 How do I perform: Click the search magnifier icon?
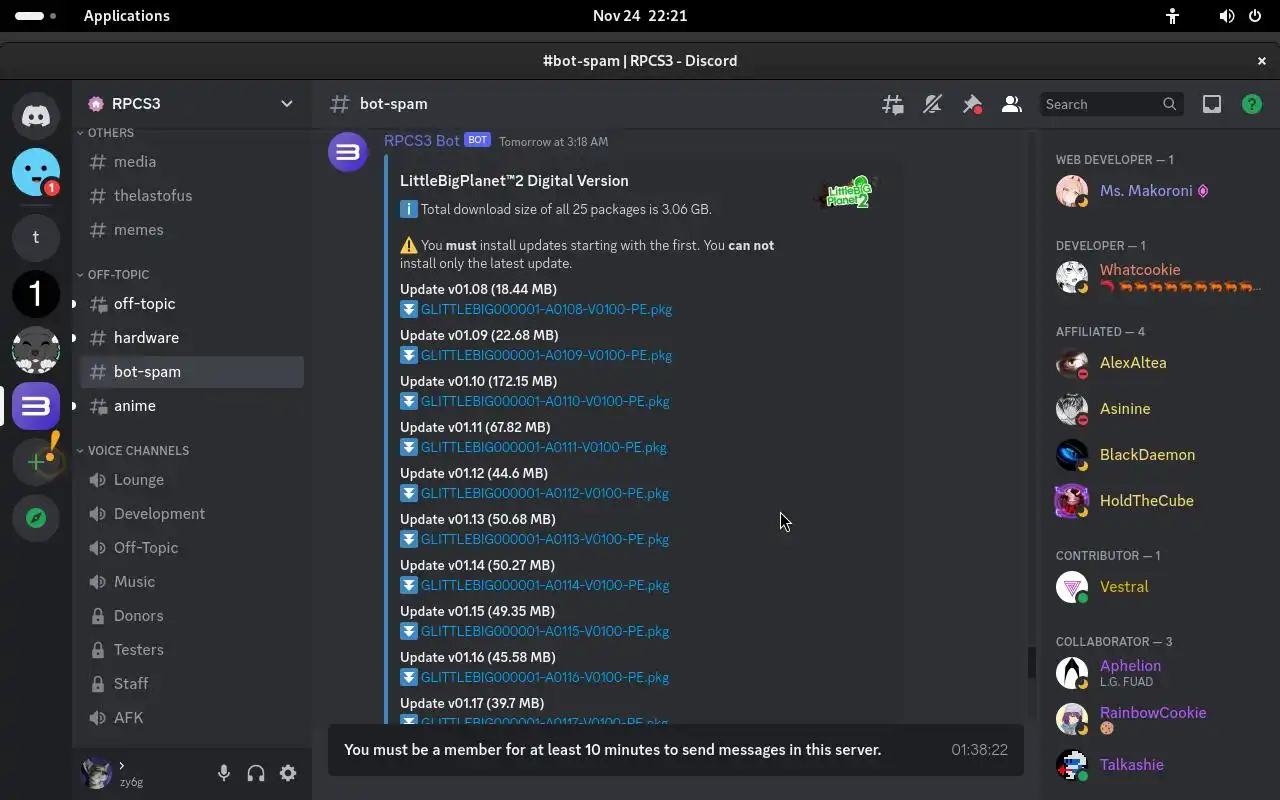pos(1169,104)
